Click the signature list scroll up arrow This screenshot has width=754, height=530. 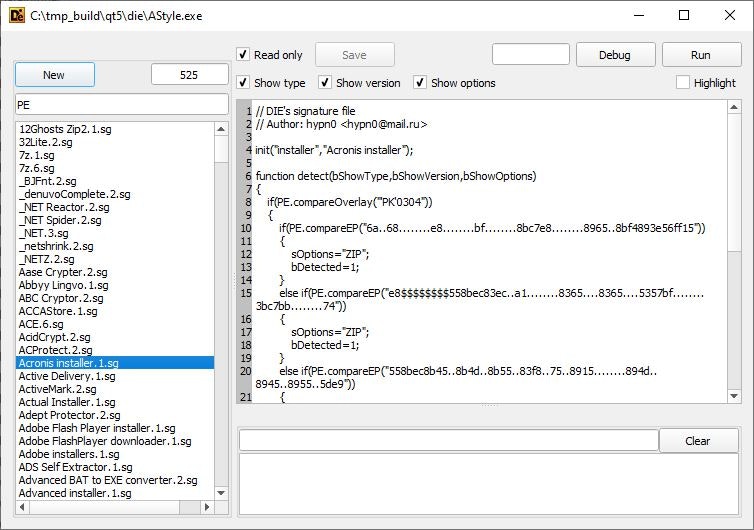tap(221, 129)
